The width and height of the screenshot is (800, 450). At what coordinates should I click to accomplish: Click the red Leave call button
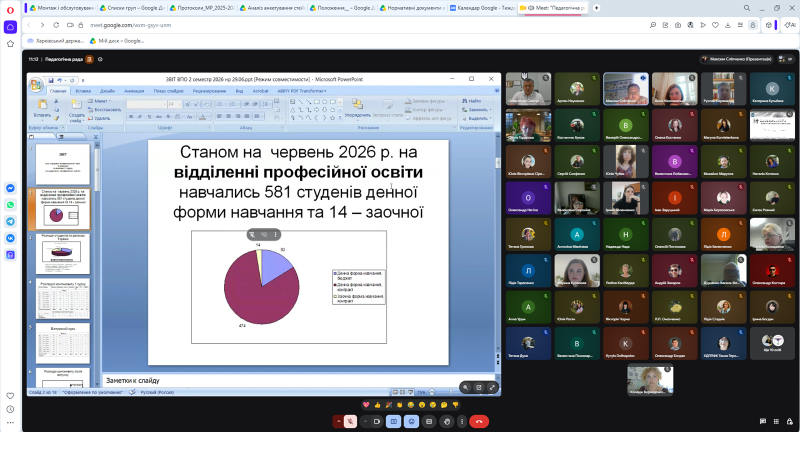tap(479, 421)
